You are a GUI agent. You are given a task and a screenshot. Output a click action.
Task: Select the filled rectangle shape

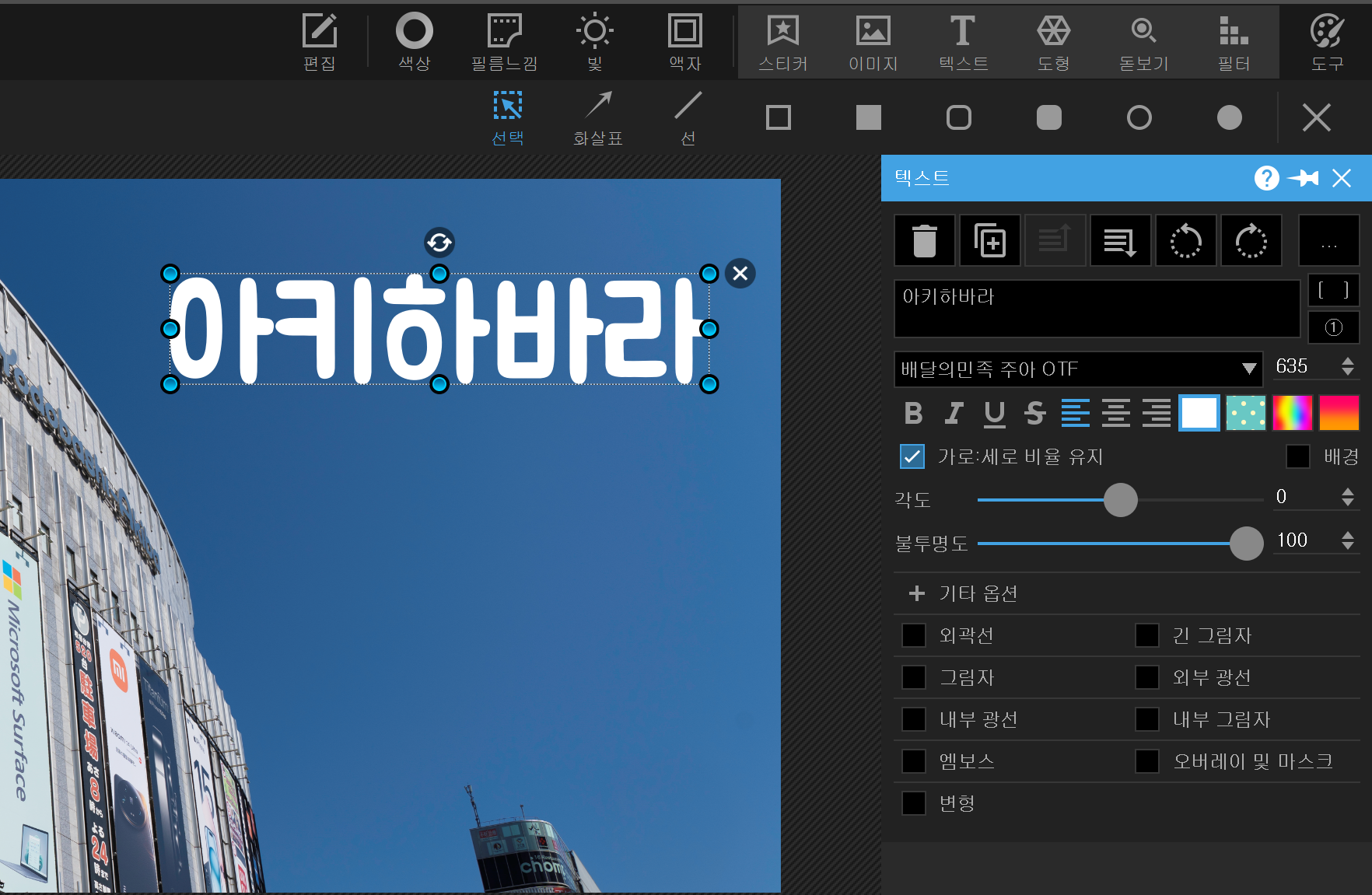tap(869, 118)
